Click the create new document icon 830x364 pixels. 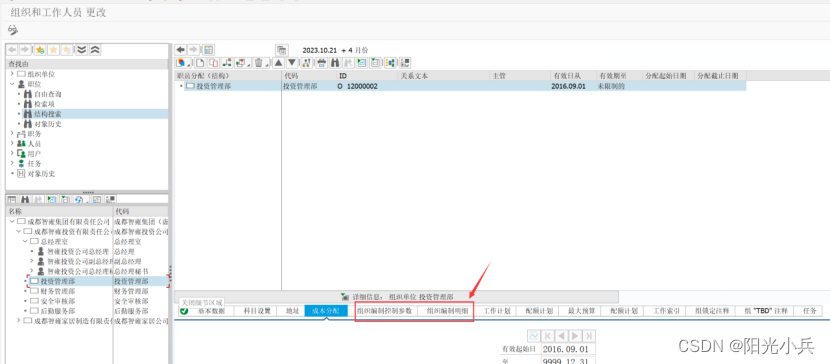pyautogui.click(x=200, y=63)
